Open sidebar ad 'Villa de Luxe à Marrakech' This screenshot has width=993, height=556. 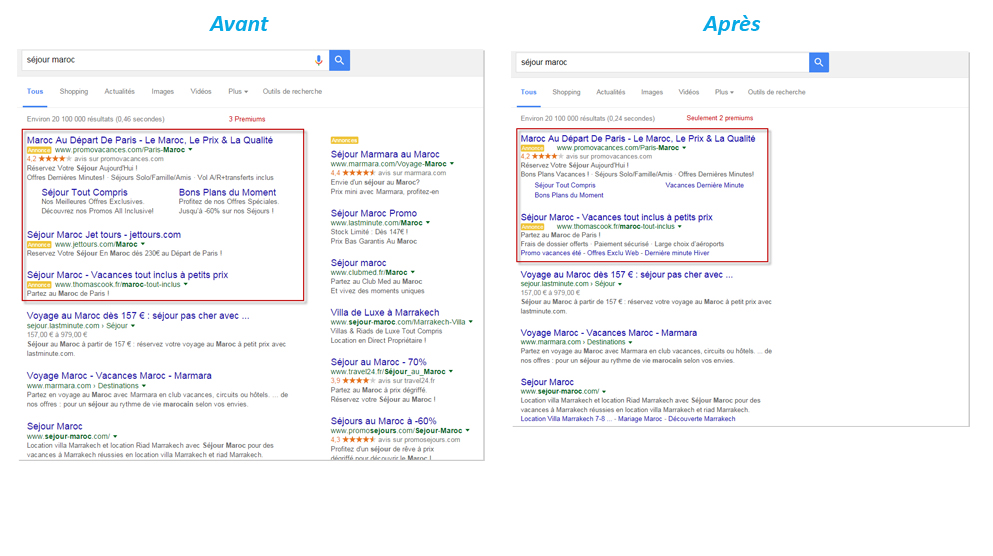tap(385, 312)
